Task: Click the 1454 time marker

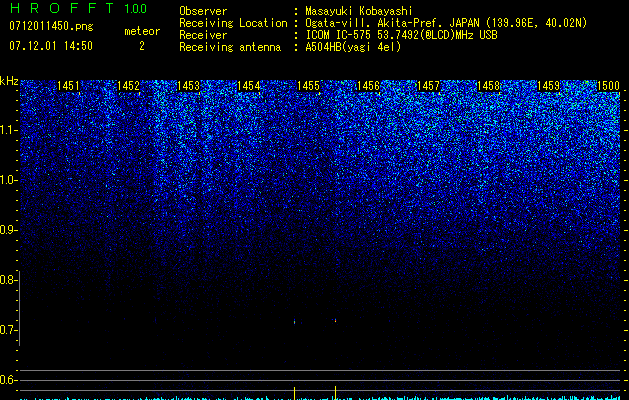Action: click(x=248, y=86)
